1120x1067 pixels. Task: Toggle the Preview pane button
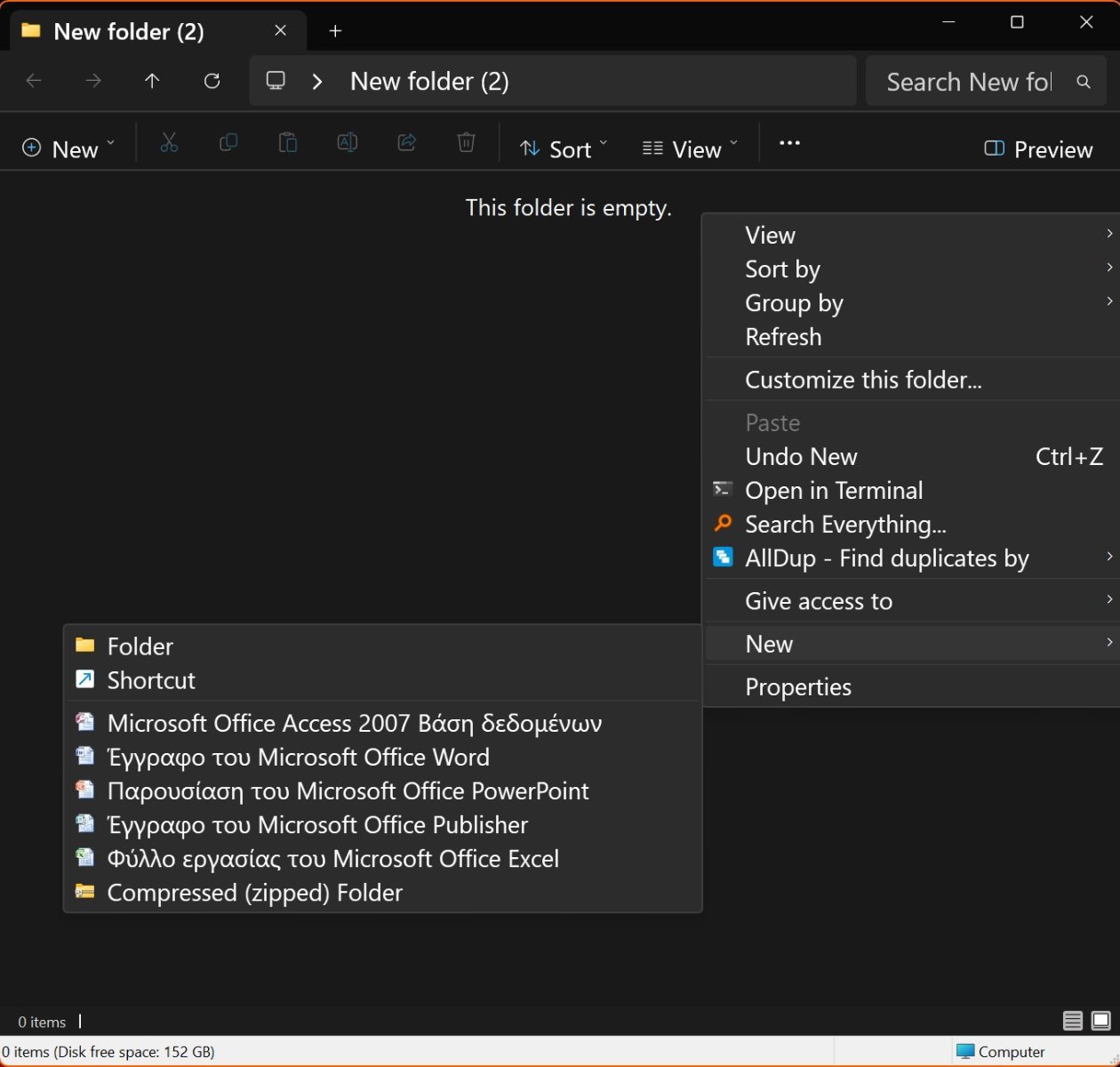pyautogui.click(x=1038, y=148)
